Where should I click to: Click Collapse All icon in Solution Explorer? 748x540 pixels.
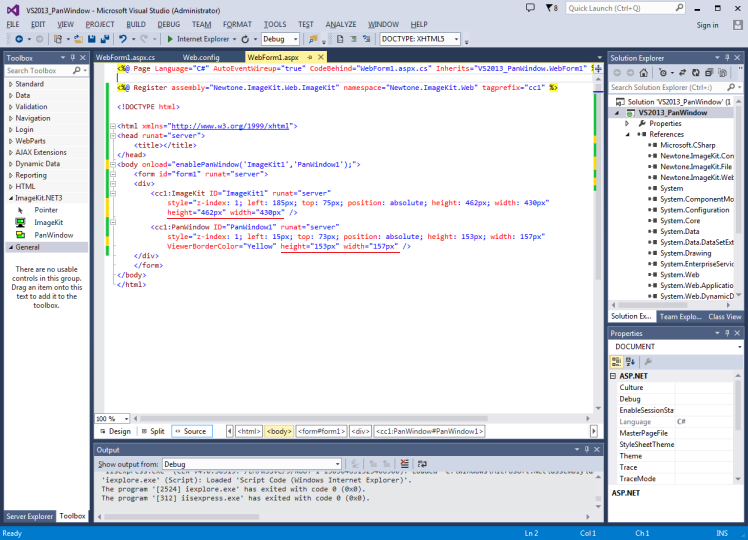(x=709, y=73)
